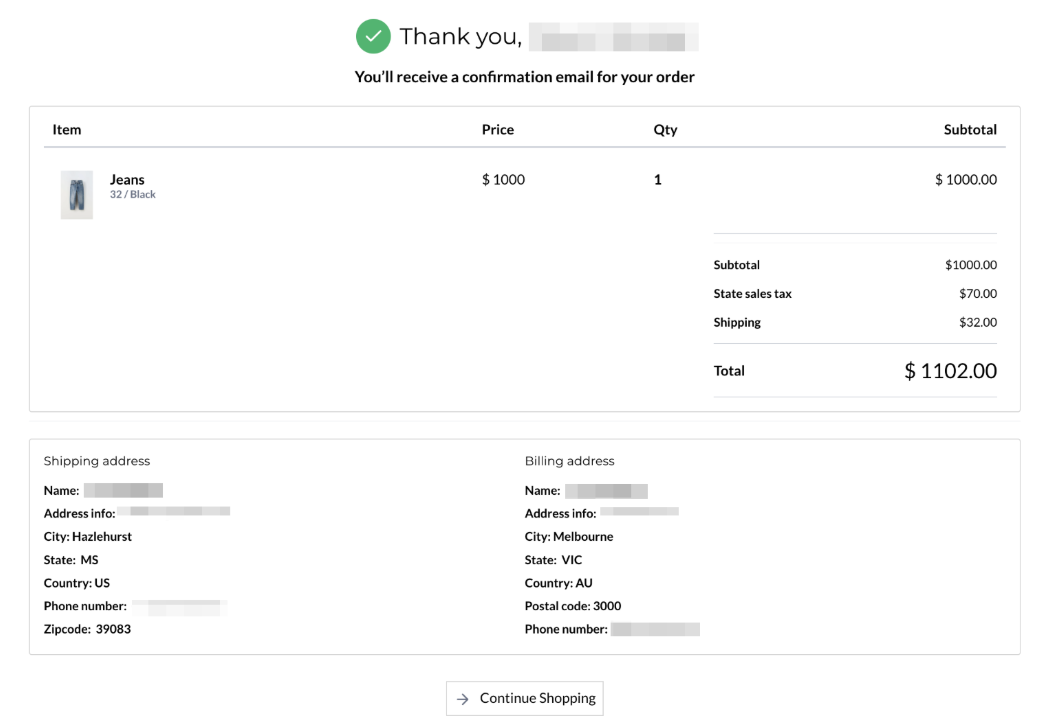Click the Item column header
Viewport: 1058px width, 727px height.
pyautogui.click(x=67, y=129)
